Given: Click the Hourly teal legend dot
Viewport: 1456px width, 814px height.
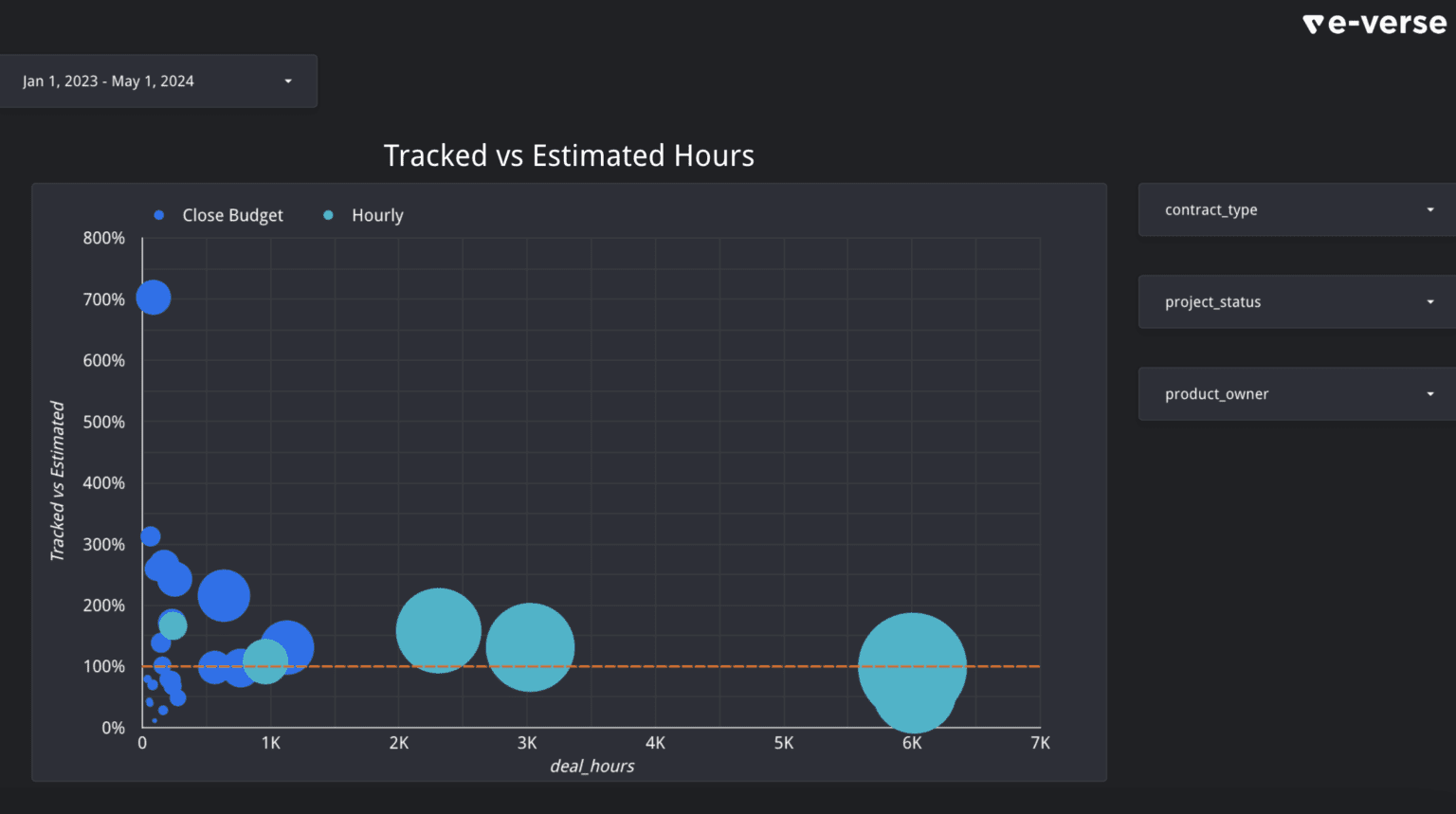Looking at the screenshot, I should pyautogui.click(x=328, y=215).
